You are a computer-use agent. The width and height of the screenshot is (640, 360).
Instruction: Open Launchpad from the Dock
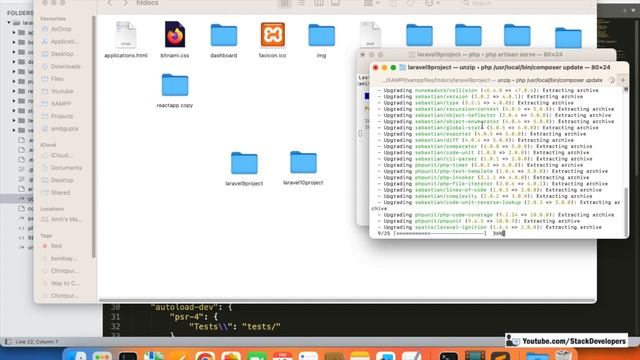click(x=102, y=356)
